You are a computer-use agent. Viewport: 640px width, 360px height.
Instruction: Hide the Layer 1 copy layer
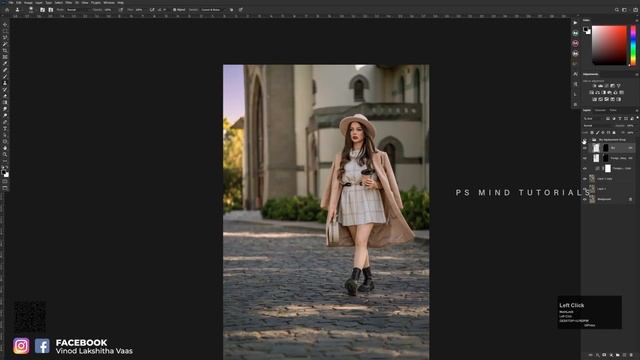(584, 178)
